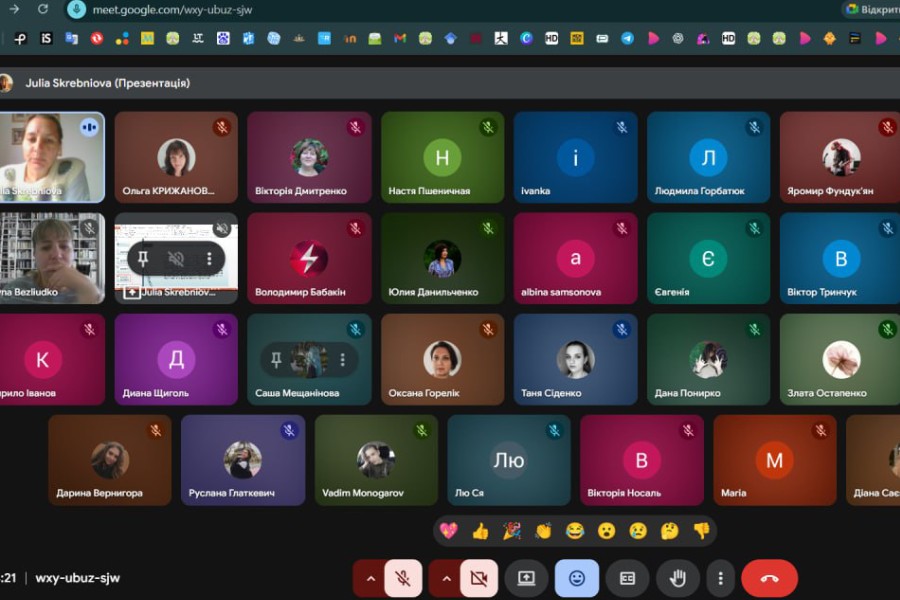Select Оксана Горелік's participant tile
900x600 pixels.
pos(442,360)
